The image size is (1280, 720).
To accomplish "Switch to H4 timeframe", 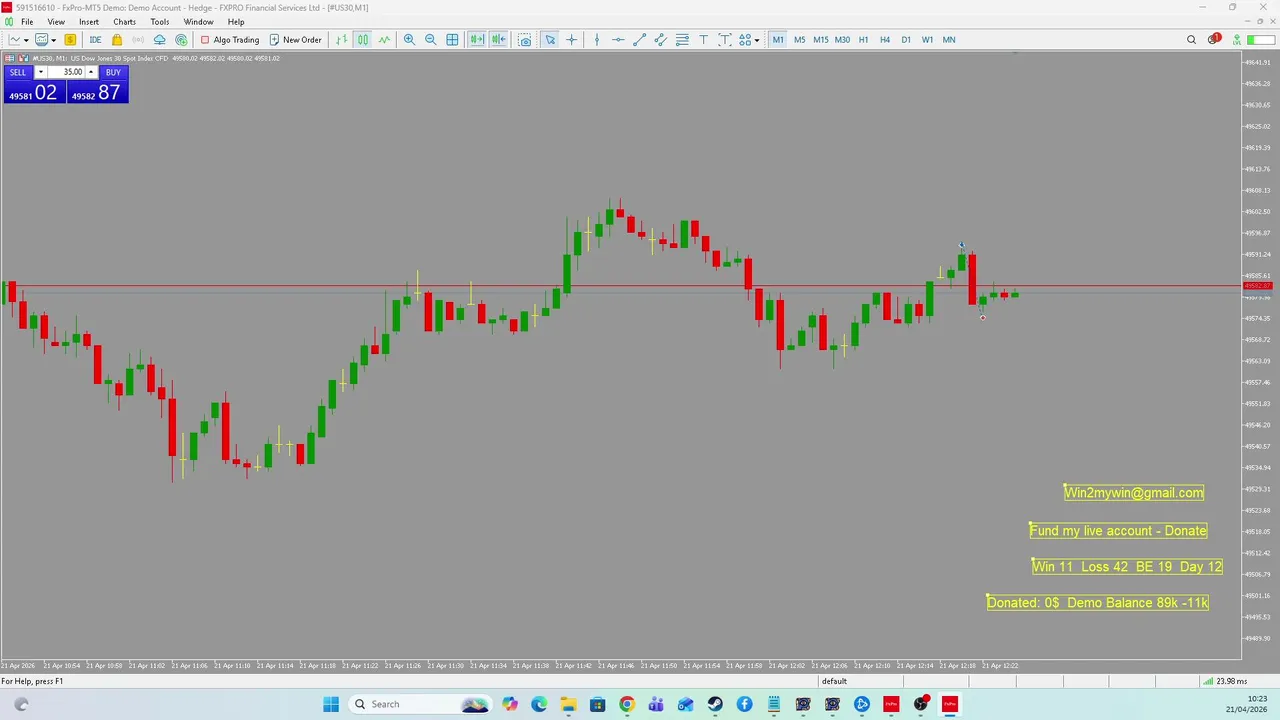I will pyautogui.click(x=885, y=40).
